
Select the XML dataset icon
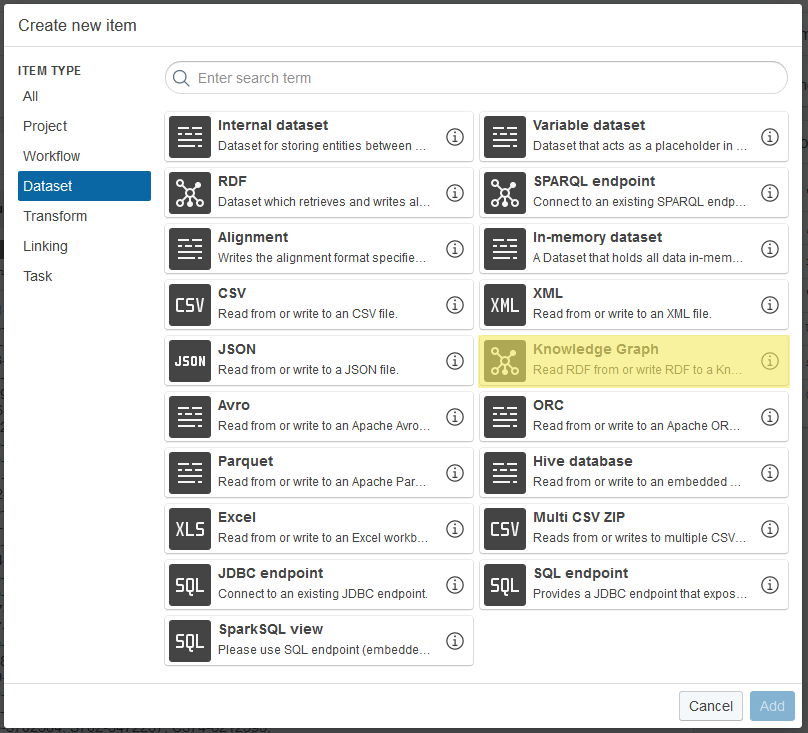pyautogui.click(x=505, y=305)
